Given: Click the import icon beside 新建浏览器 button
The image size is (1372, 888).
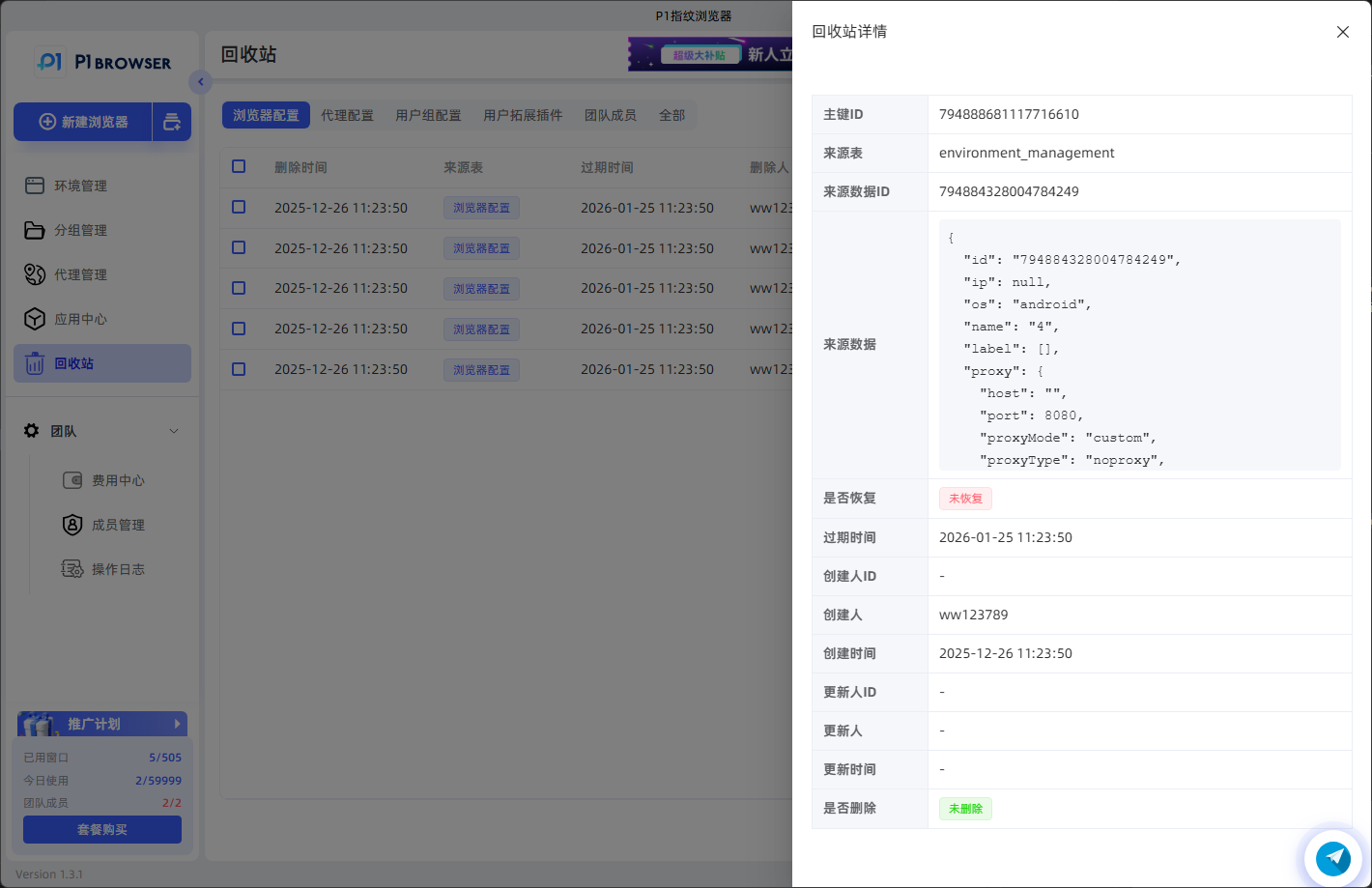Looking at the screenshot, I should coord(172,122).
